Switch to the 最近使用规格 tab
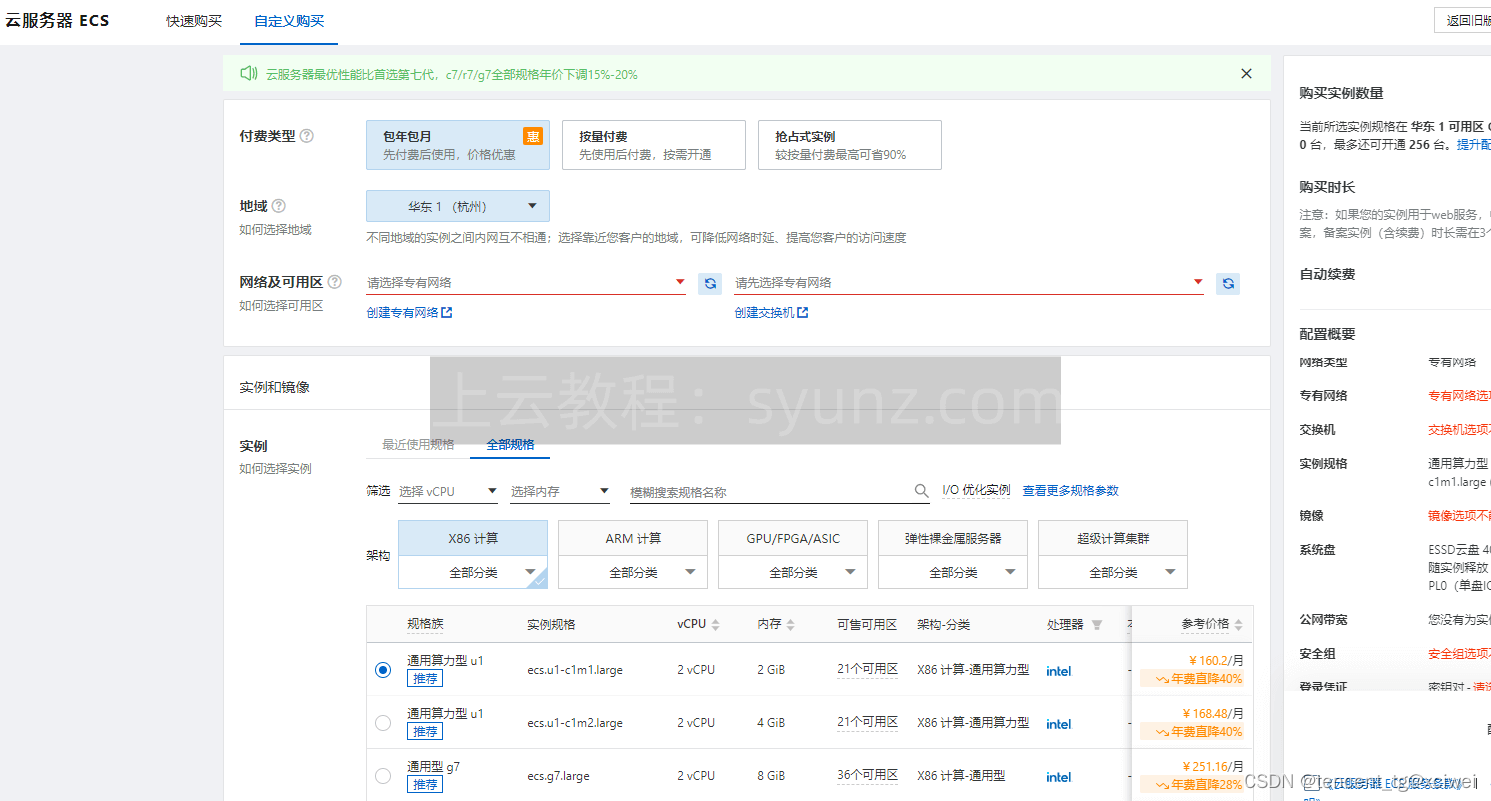 (x=418, y=444)
